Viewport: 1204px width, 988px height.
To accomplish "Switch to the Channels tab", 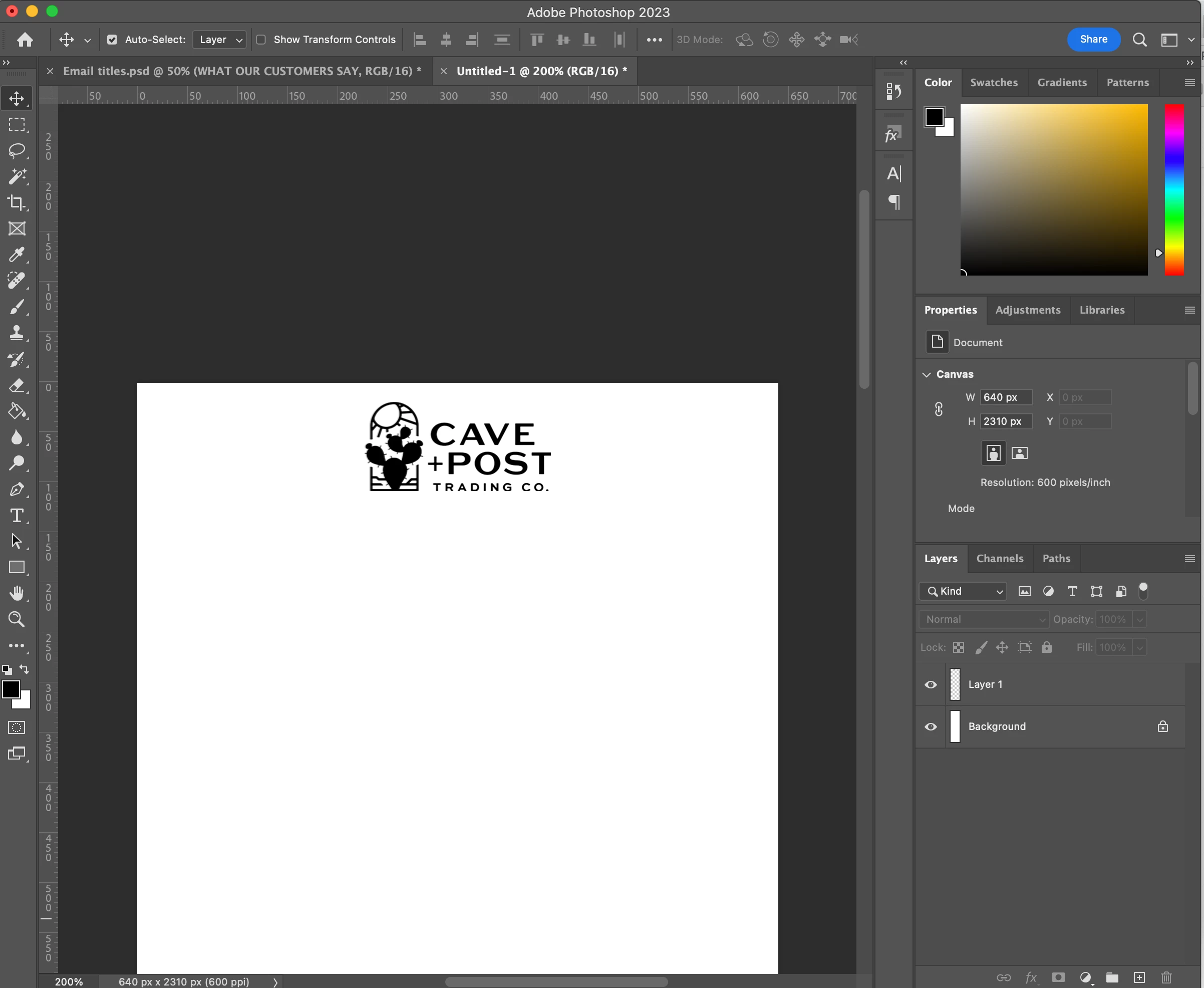I will [1000, 558].
